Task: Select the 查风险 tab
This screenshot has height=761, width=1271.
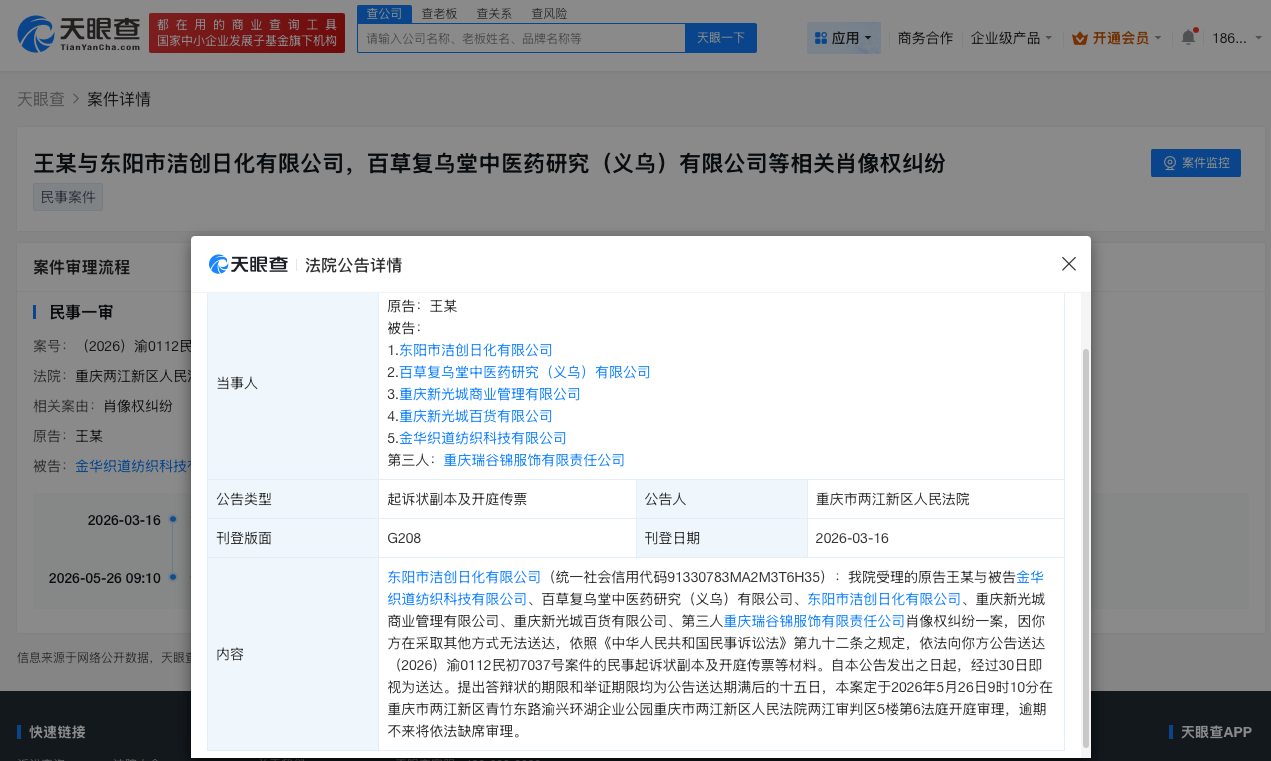Action: click(x=549, y=13)
